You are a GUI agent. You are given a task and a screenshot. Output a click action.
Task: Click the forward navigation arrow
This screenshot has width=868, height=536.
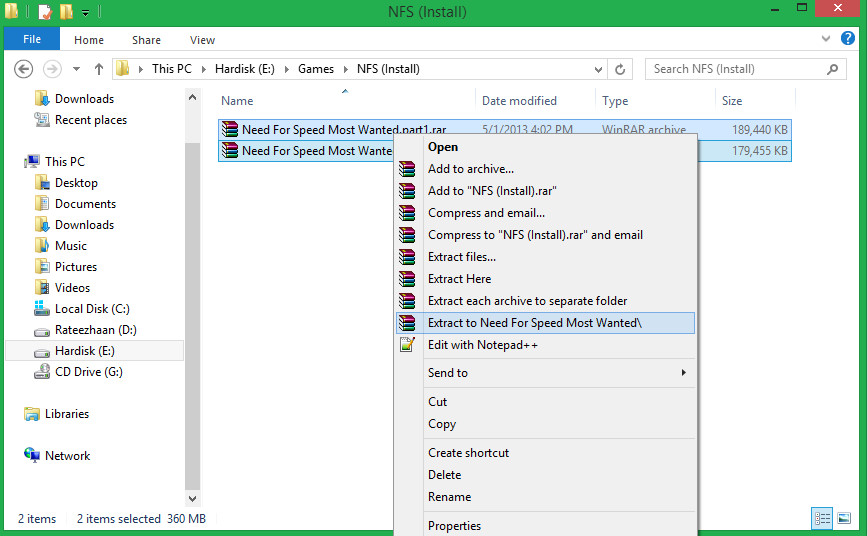click(52, 69)
